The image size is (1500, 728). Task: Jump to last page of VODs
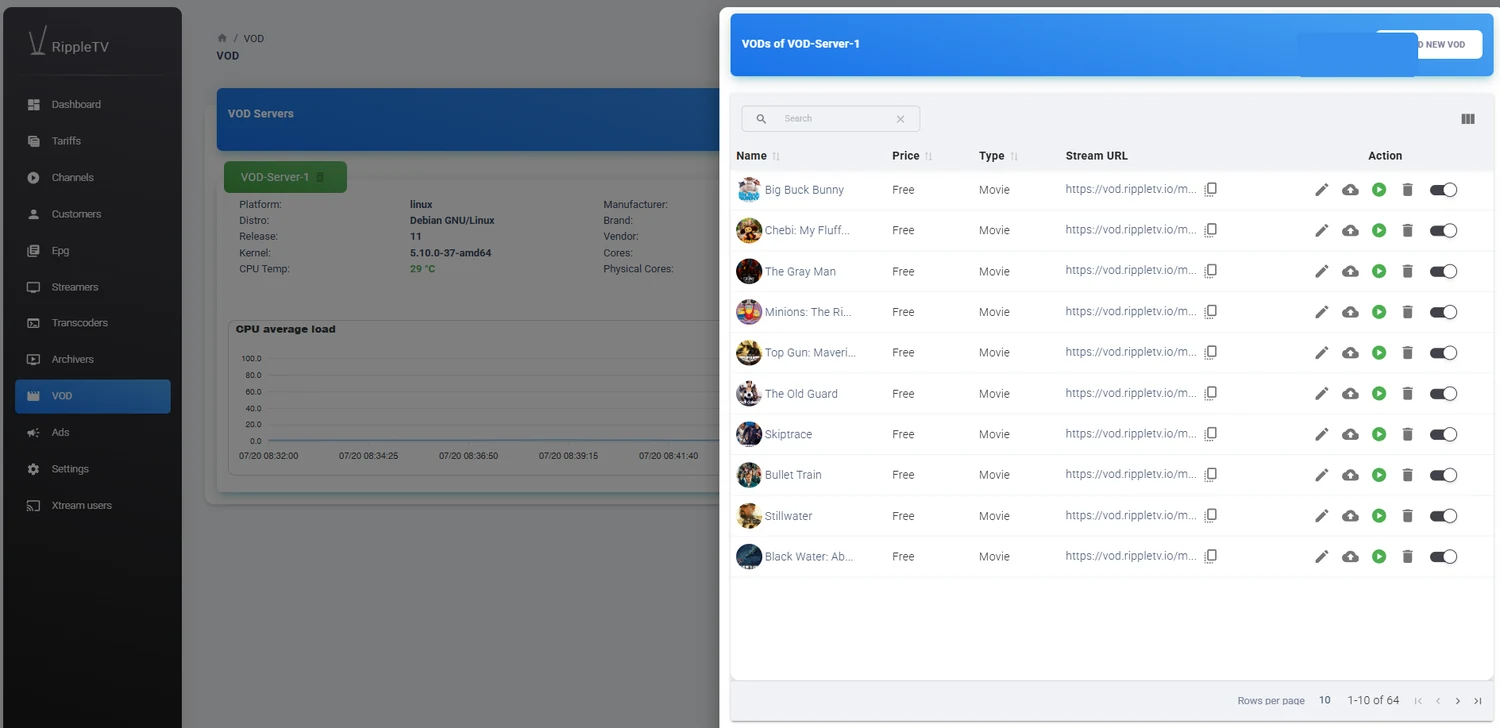[1478, 701]
